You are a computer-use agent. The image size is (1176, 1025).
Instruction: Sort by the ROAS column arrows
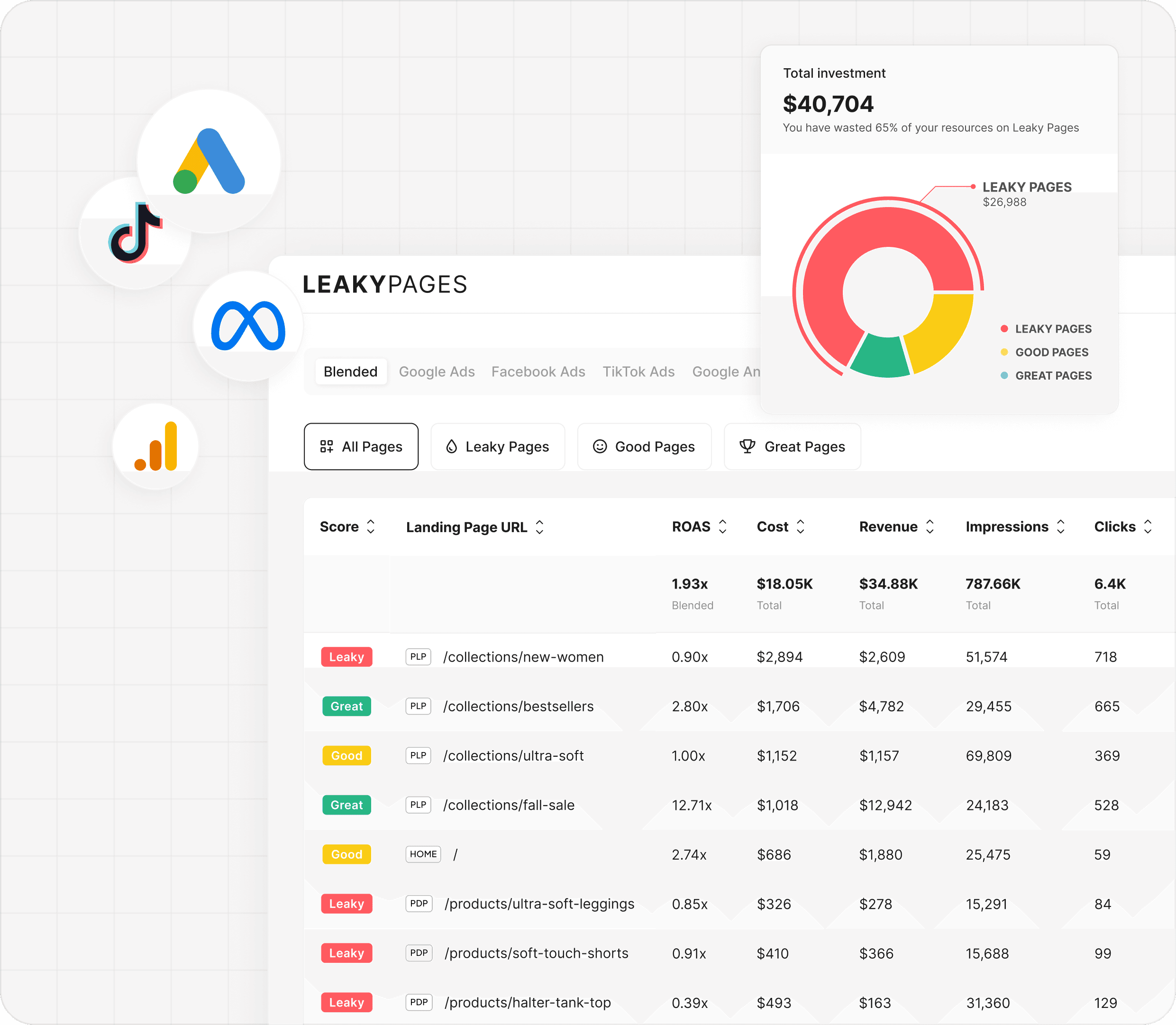coord(722,527)
